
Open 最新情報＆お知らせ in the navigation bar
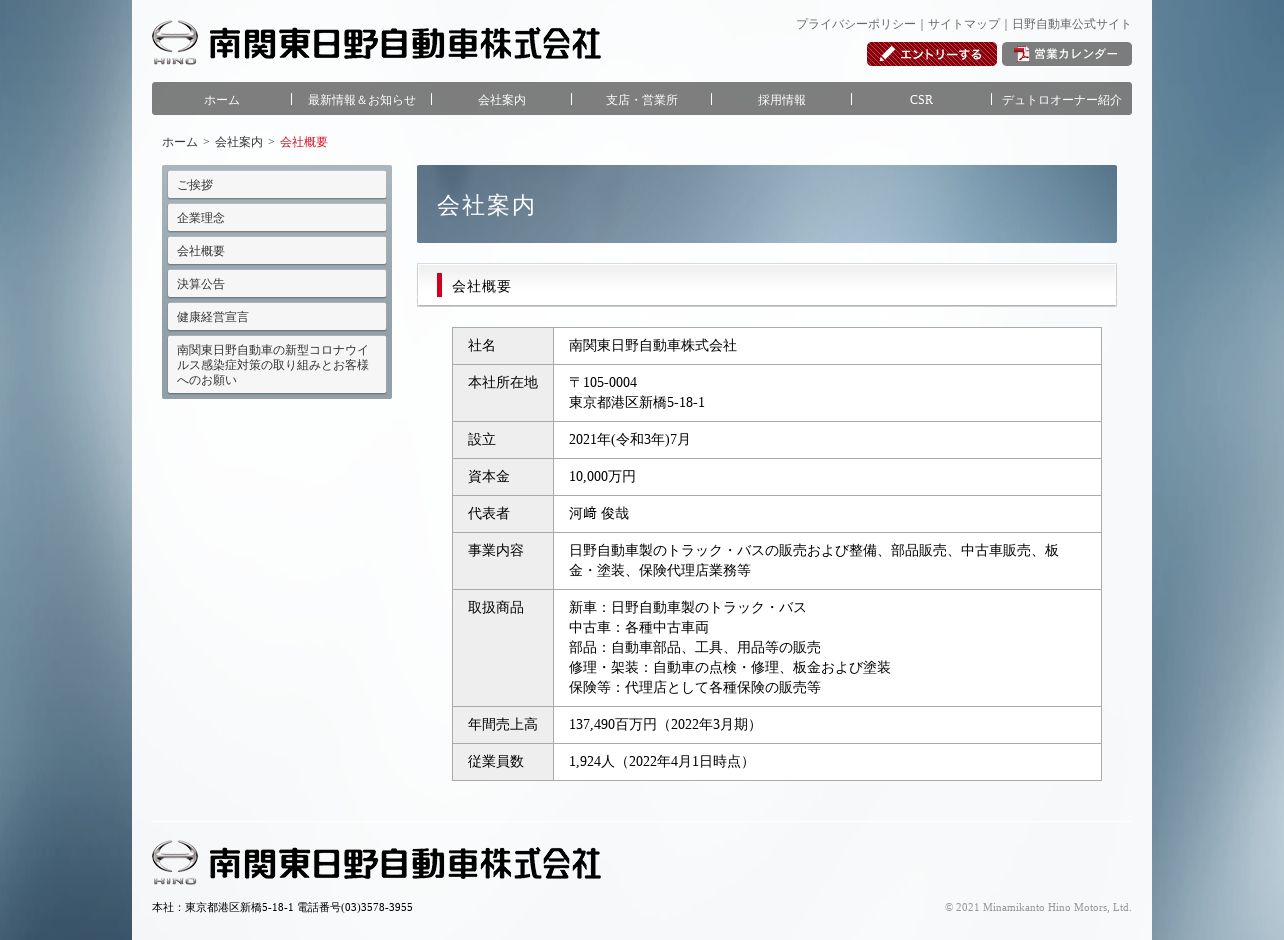point(362,99)
